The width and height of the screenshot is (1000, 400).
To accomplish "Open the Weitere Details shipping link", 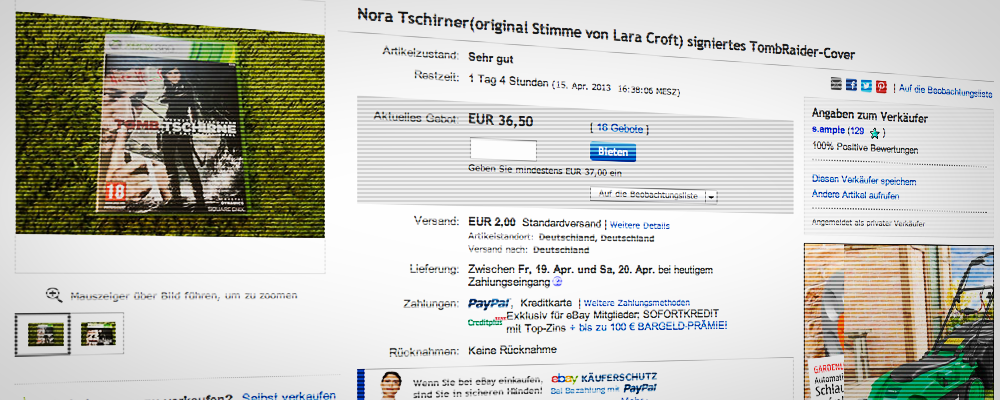I will click(640, 225).
